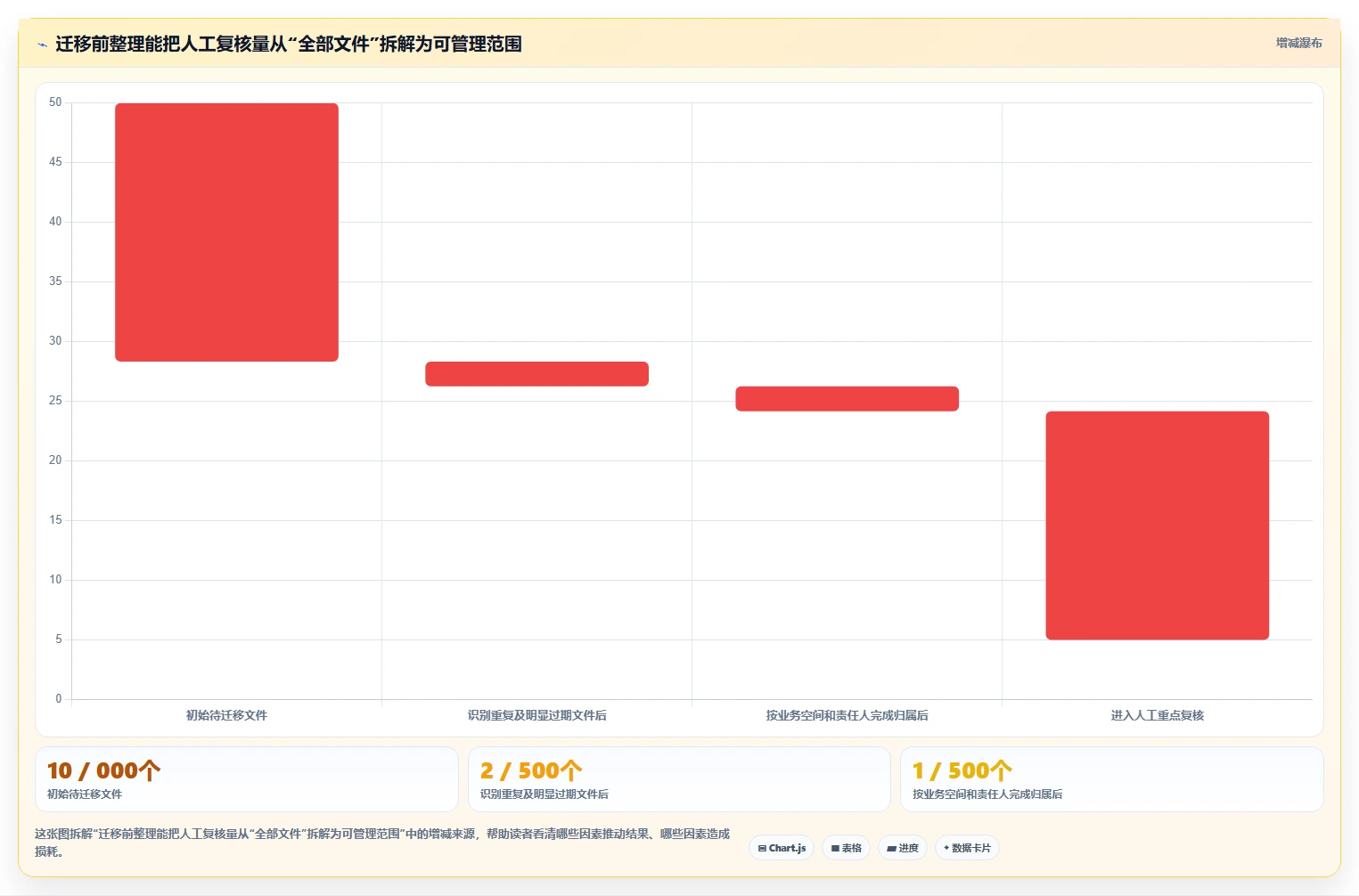1359x896 pixels.
Task: Click the 2 / 500个 data card
Action: (x=679, y=779)
